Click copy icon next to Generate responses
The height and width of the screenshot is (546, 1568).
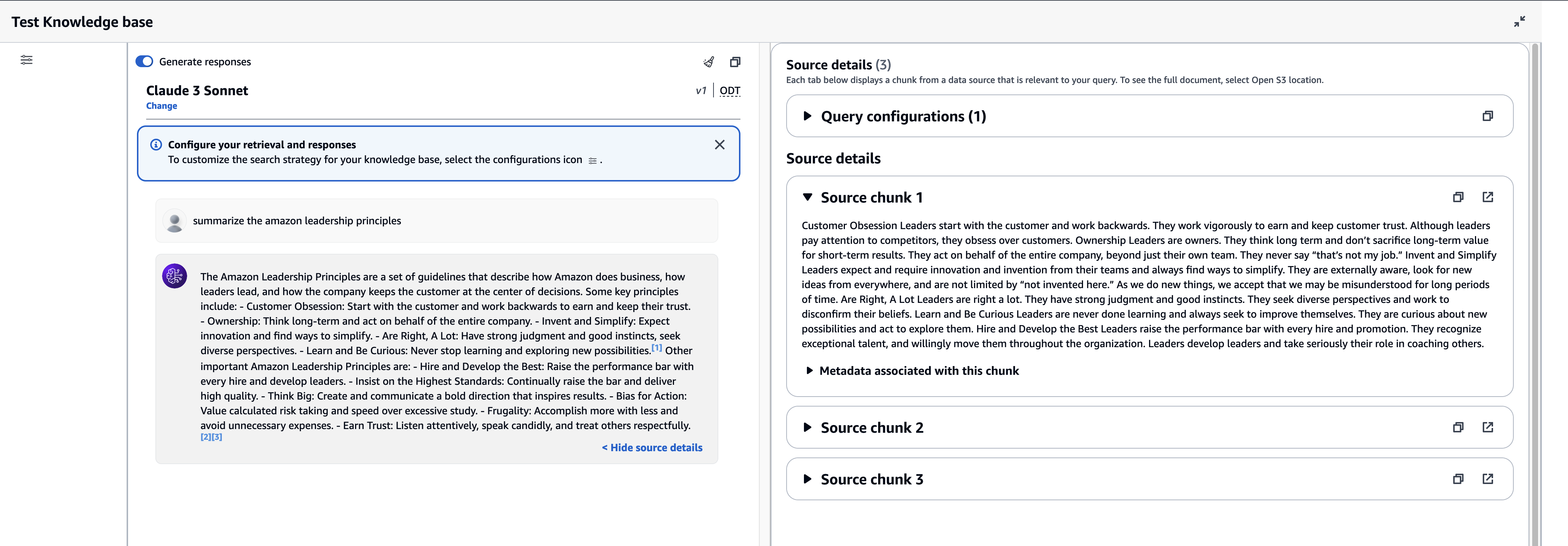click(735, 62)
